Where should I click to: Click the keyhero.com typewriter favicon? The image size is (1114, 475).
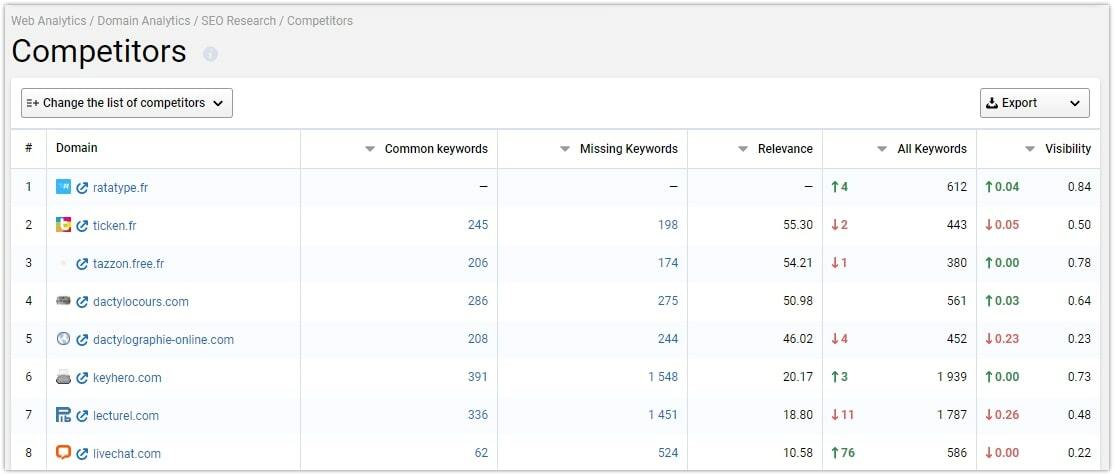pos(63,377)
